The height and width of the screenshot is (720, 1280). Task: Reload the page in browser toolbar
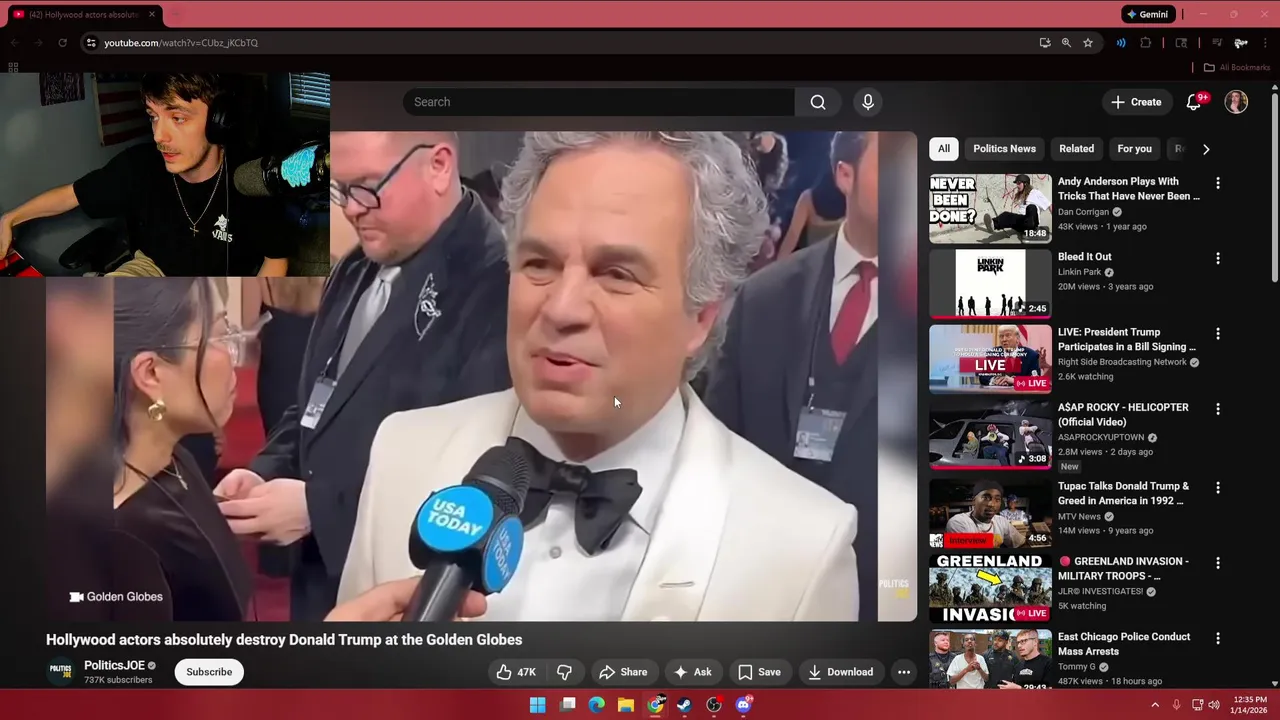tap(62, 43)
